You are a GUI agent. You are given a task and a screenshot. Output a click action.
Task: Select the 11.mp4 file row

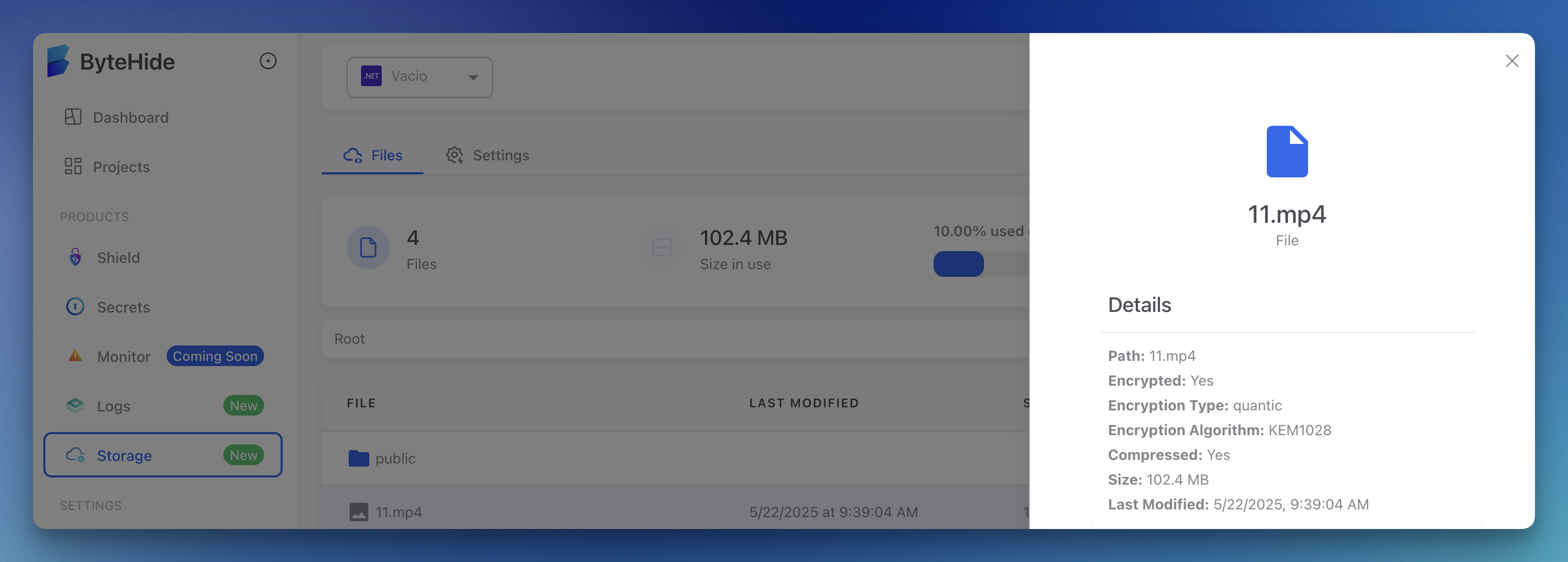point(398,511)
